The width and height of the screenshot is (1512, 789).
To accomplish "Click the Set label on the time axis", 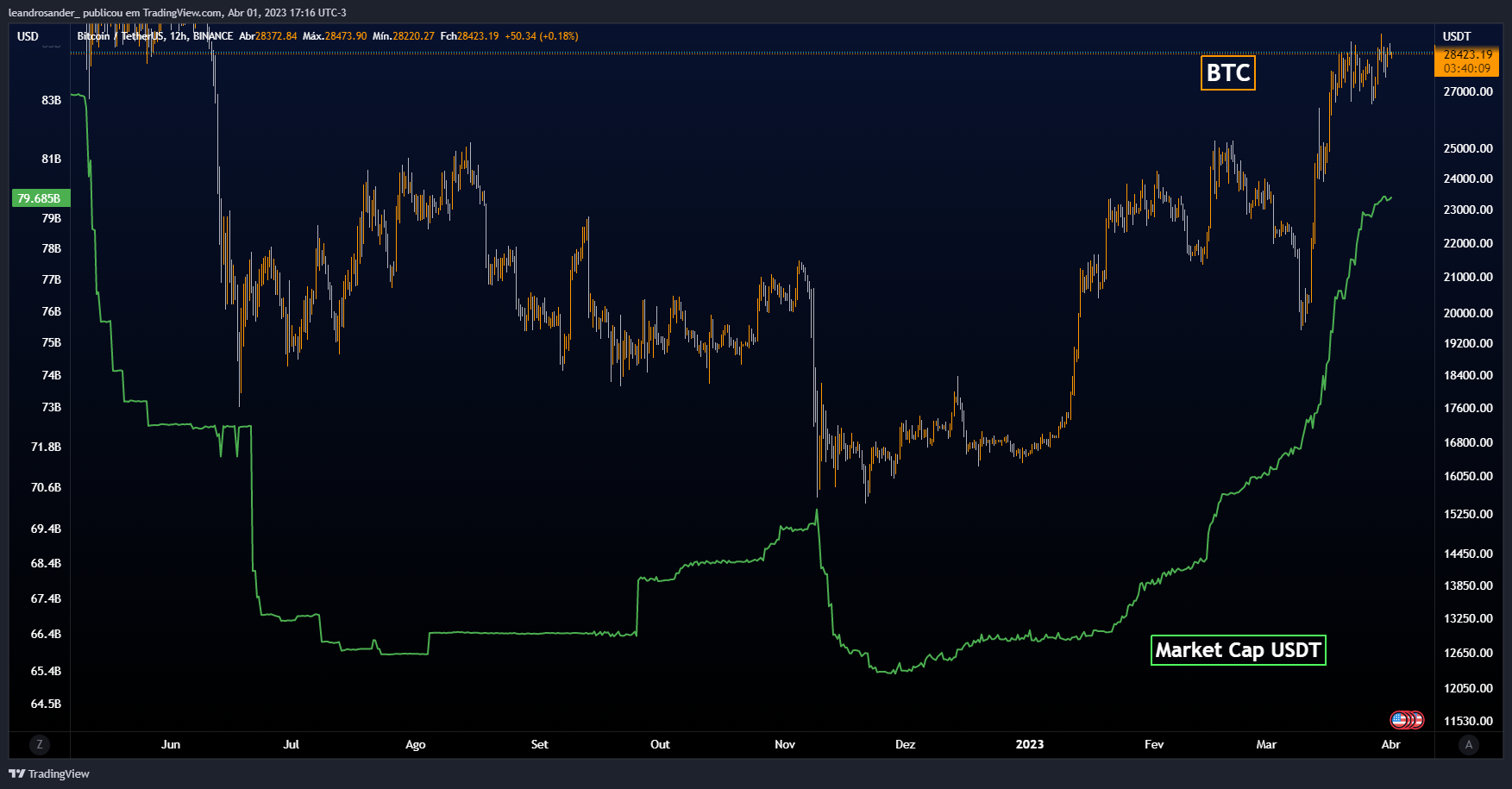I will point(540,744).
